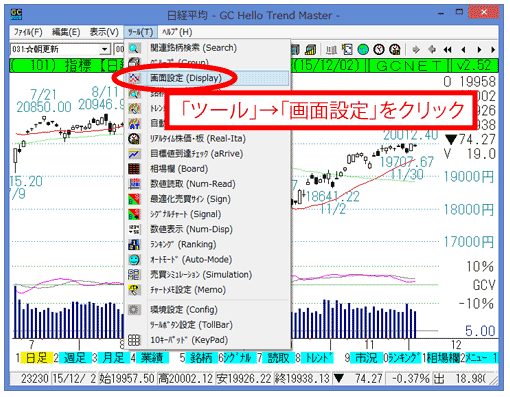Click the double left arrow rewind icon
Screen dimensions: 510x397
point(447,50)
